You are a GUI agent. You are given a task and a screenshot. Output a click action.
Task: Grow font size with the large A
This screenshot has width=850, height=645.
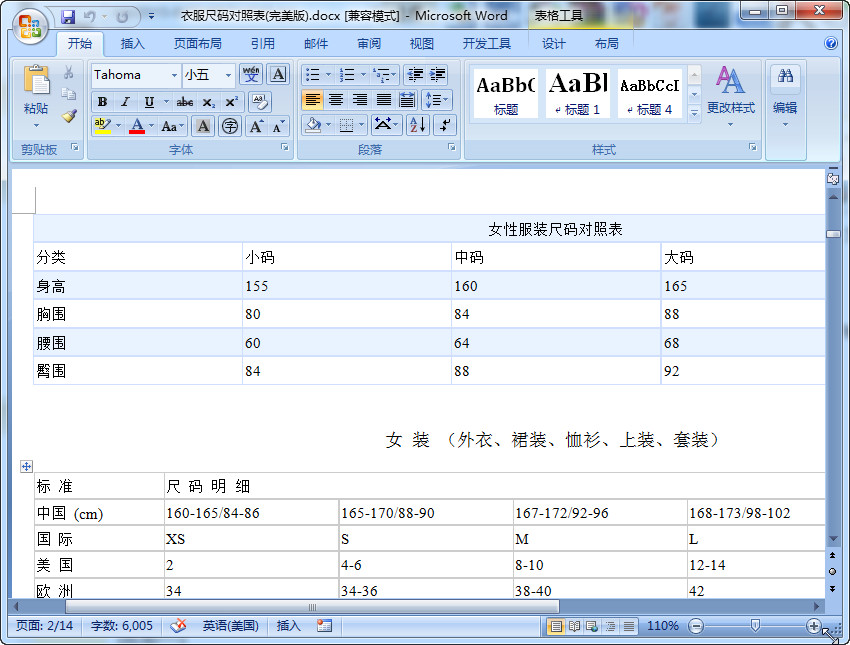click(x=256, y=126)
